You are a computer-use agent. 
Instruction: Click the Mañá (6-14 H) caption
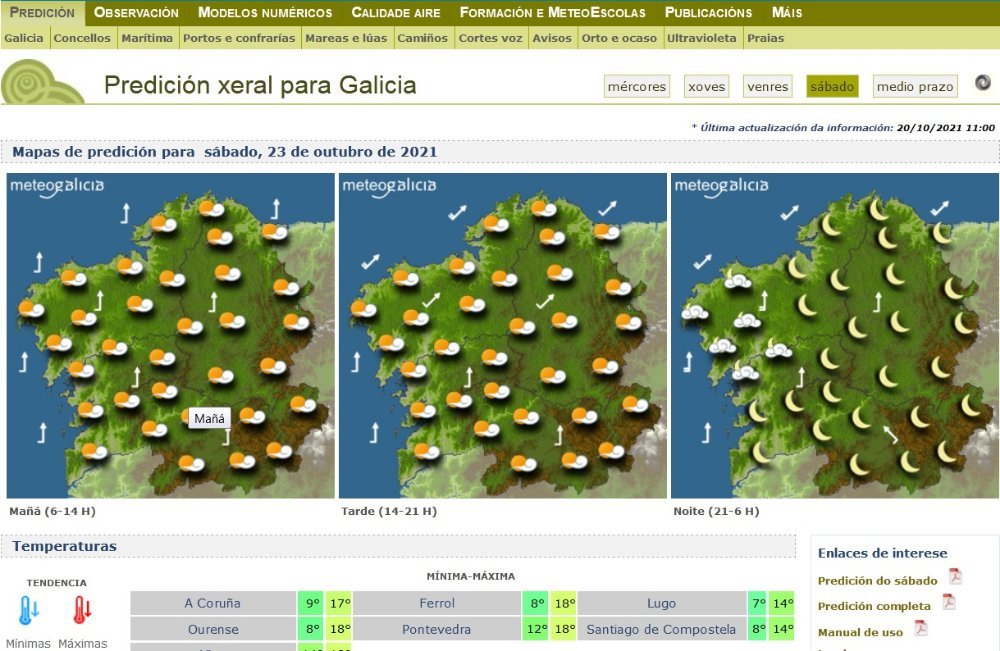[52, 511]
